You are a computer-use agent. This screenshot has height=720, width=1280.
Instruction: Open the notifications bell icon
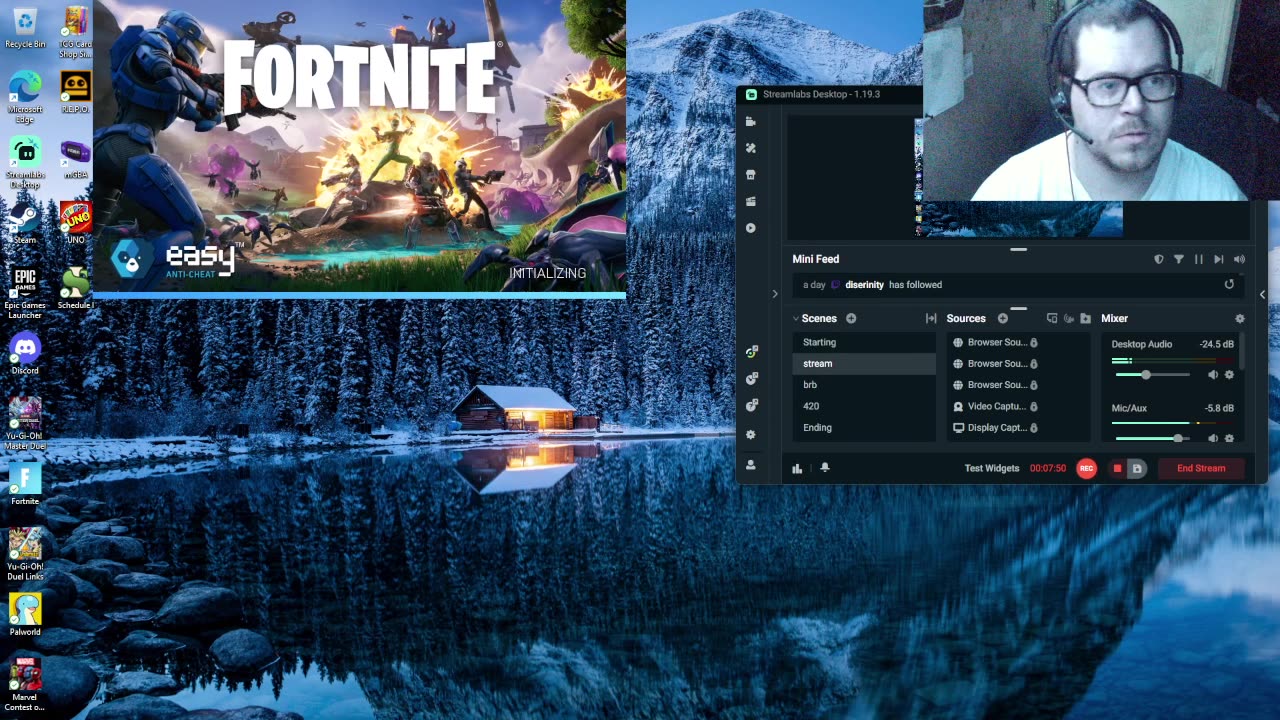point(825,467)
